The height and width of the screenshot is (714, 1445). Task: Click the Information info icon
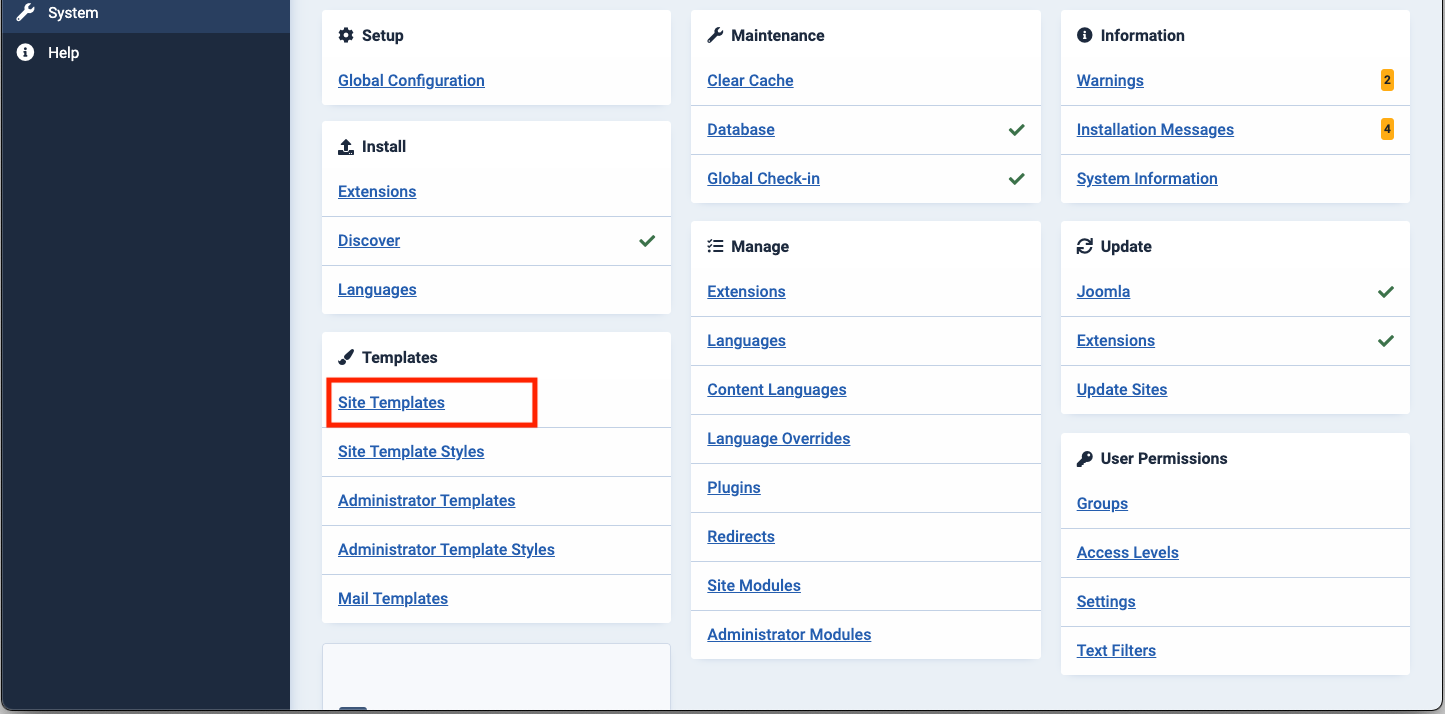[1085, 35]
